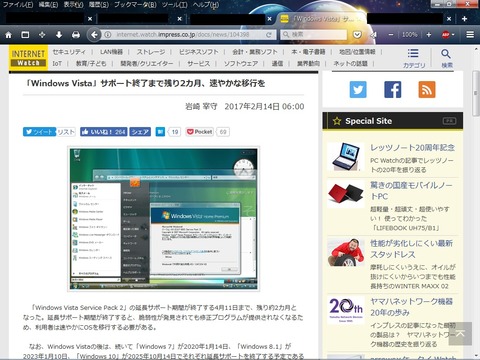Click the Facebook シェア button
The width and height of the screenshot is (480, 360).
click(x=140, y=132)
